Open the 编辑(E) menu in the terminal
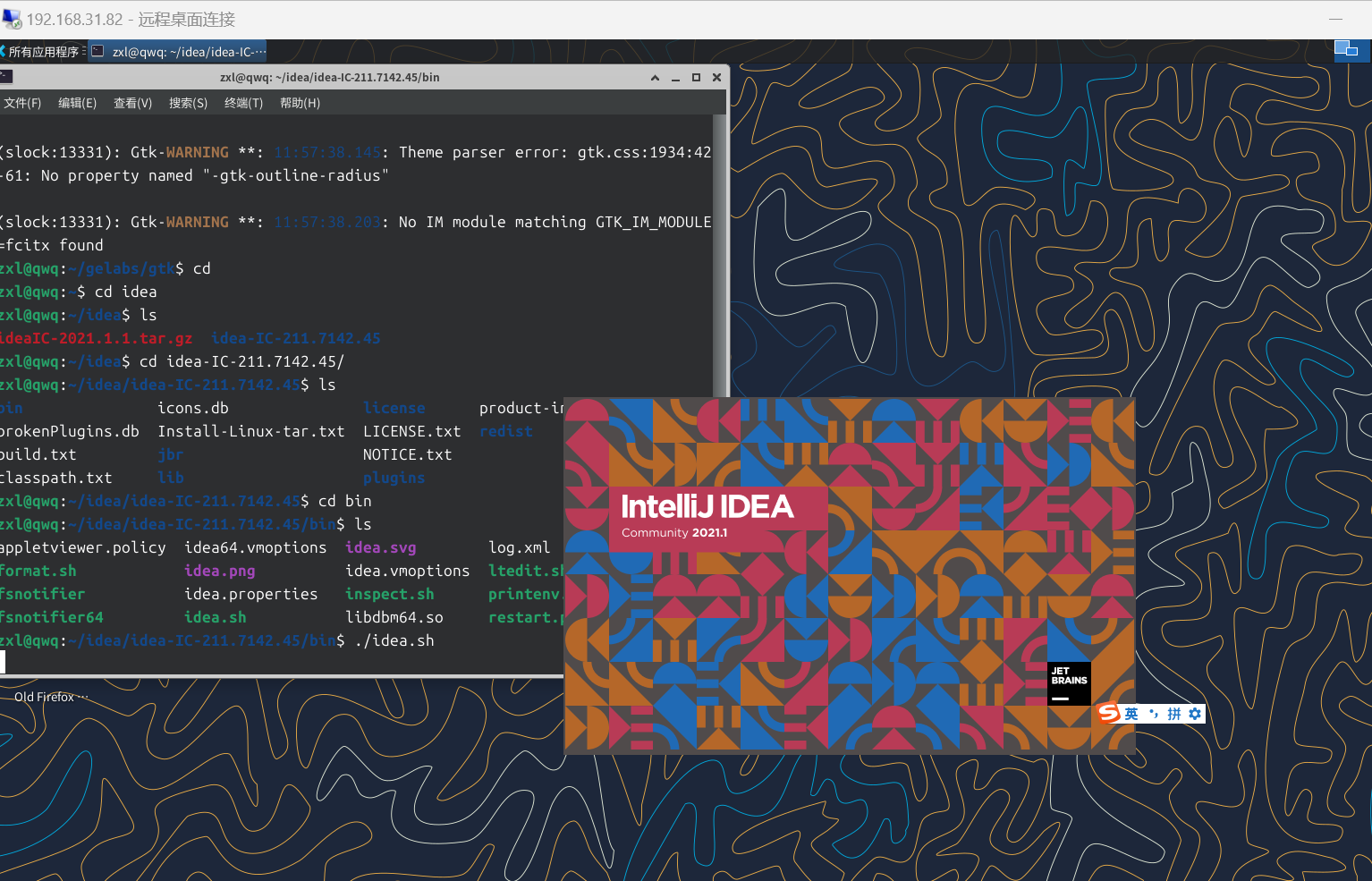Viewport: 1372px width, 881px height. [77, 103]
